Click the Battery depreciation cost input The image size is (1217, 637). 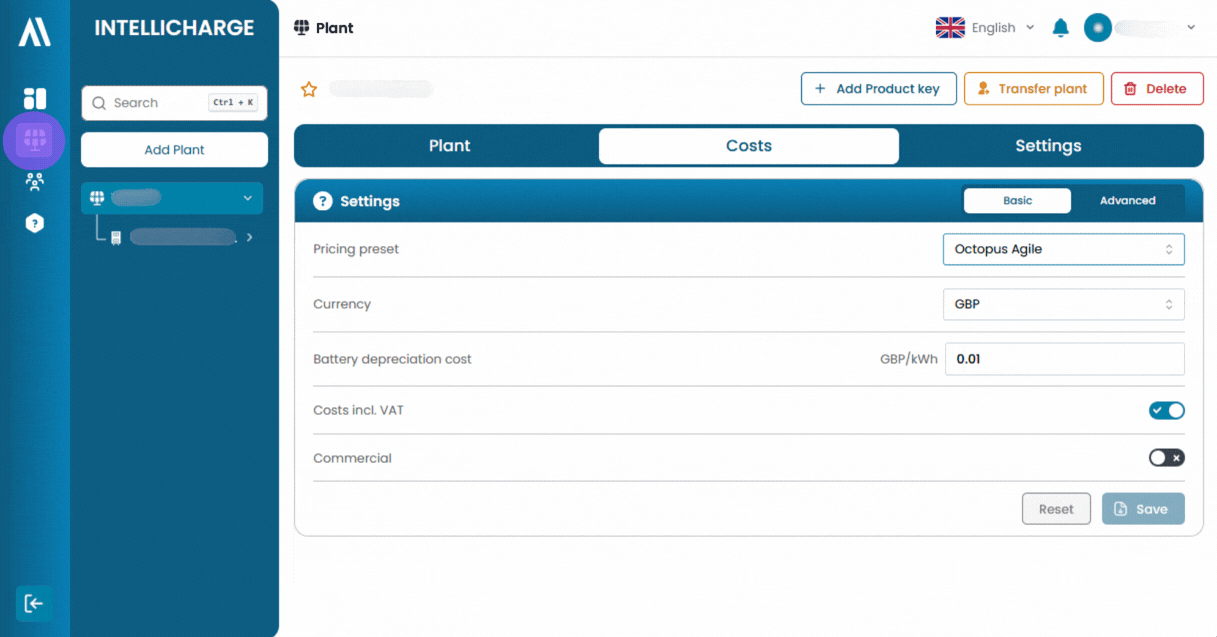pos(1064,359)
